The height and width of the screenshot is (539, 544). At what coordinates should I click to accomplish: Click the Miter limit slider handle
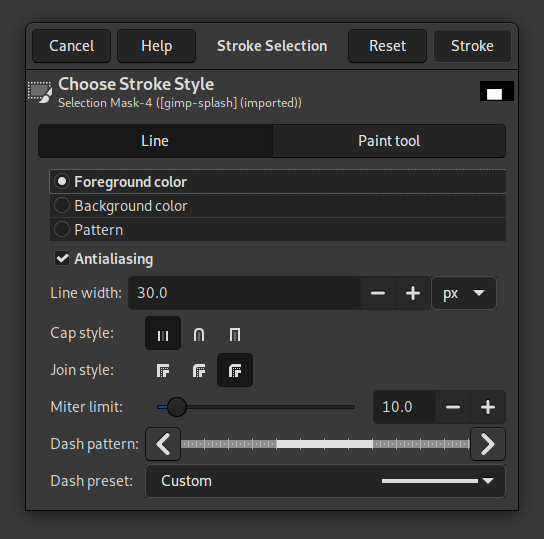177,407
